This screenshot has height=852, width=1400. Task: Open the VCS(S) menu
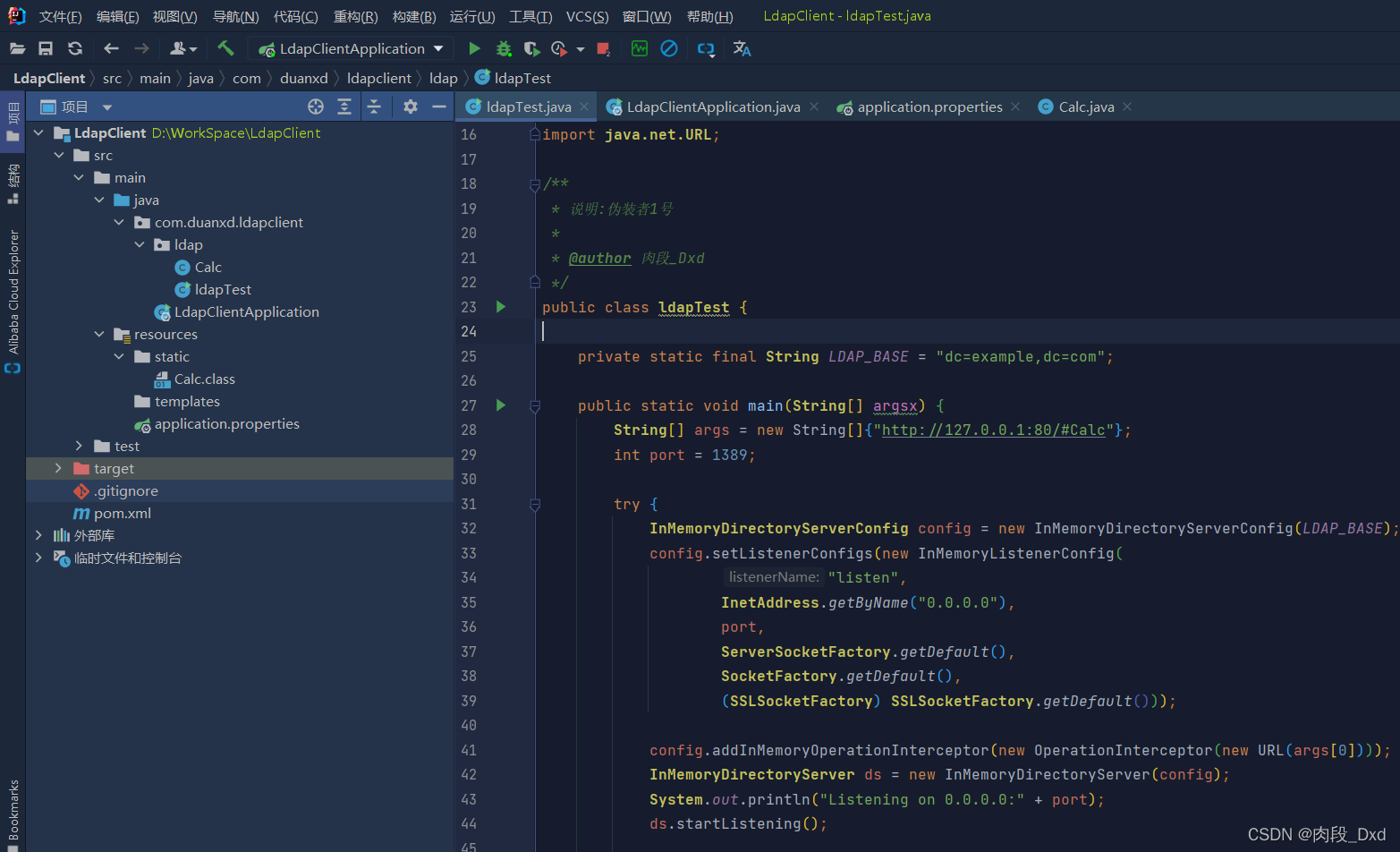click(588, 16)
